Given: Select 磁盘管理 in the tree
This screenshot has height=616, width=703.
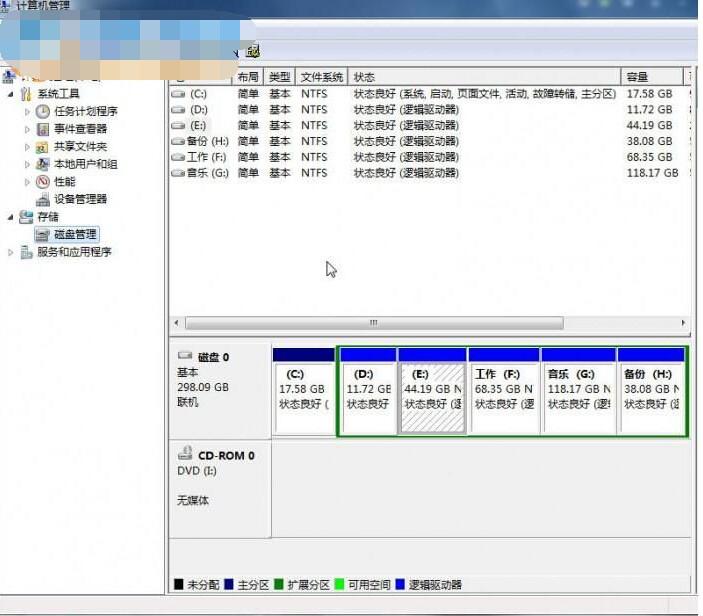Looking at the screenshot, I should point(75,234).
